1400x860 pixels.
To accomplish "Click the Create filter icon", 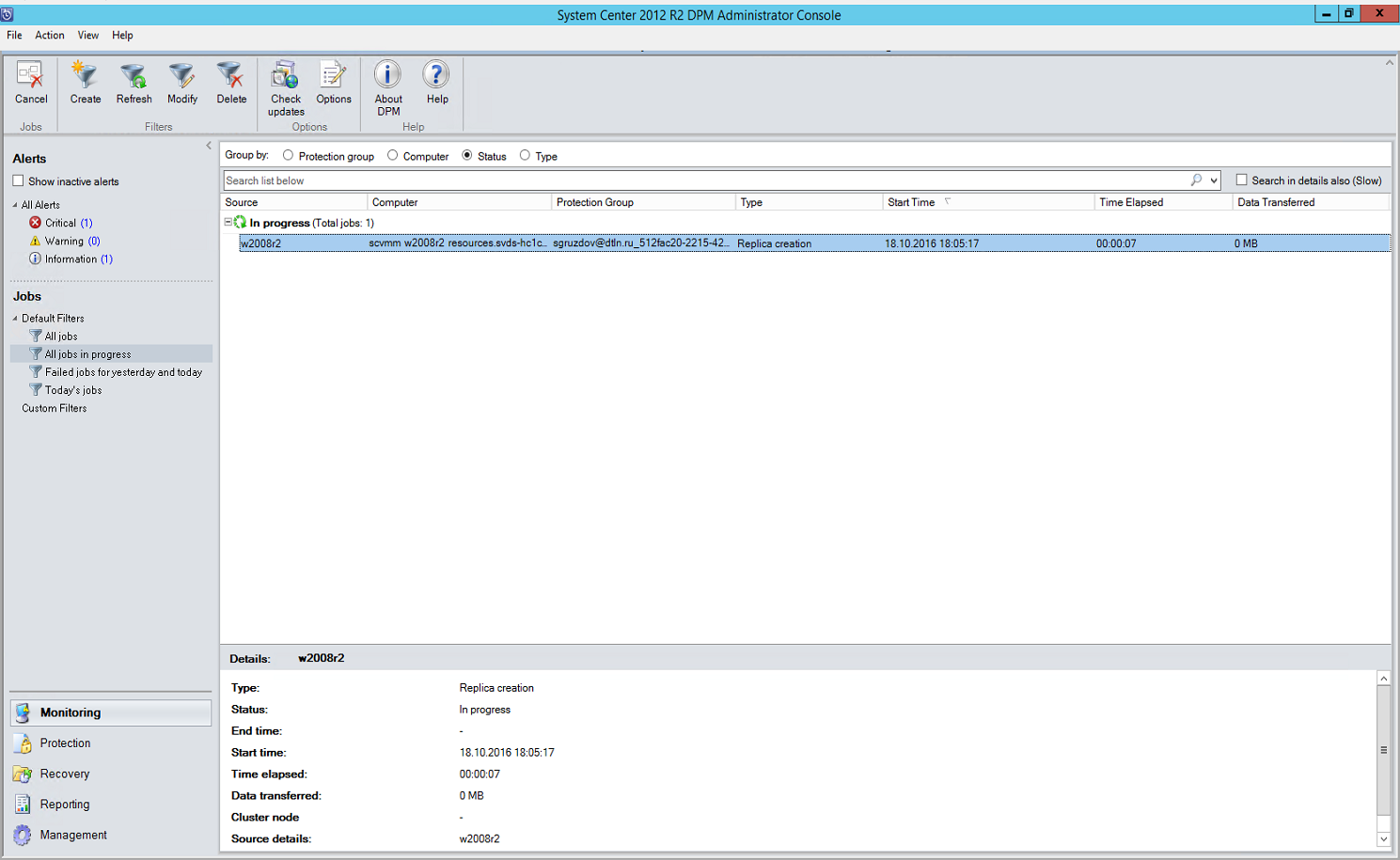I will point(85,75).
